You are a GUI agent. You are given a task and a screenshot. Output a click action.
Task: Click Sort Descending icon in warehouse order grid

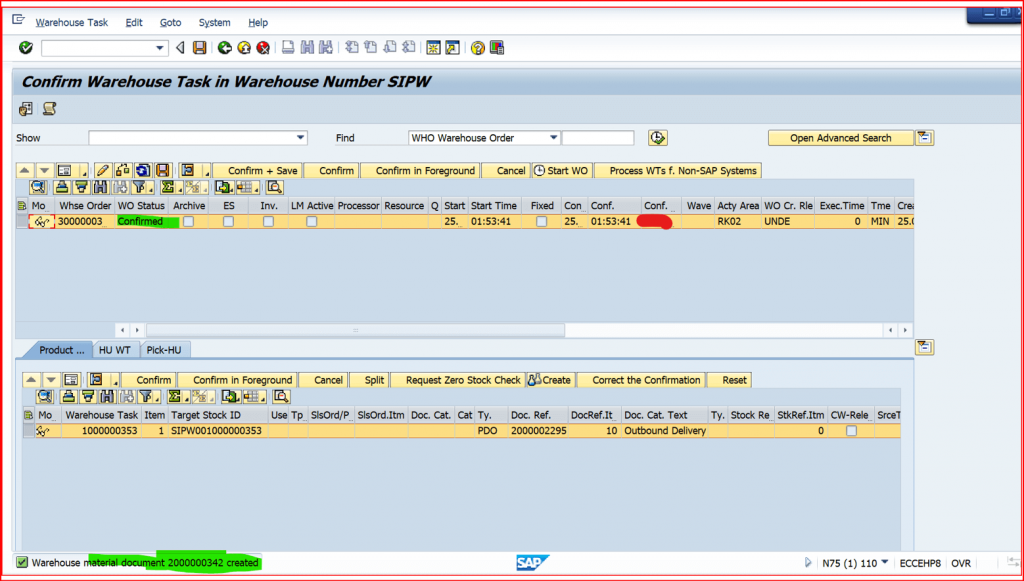pos(81,187)
